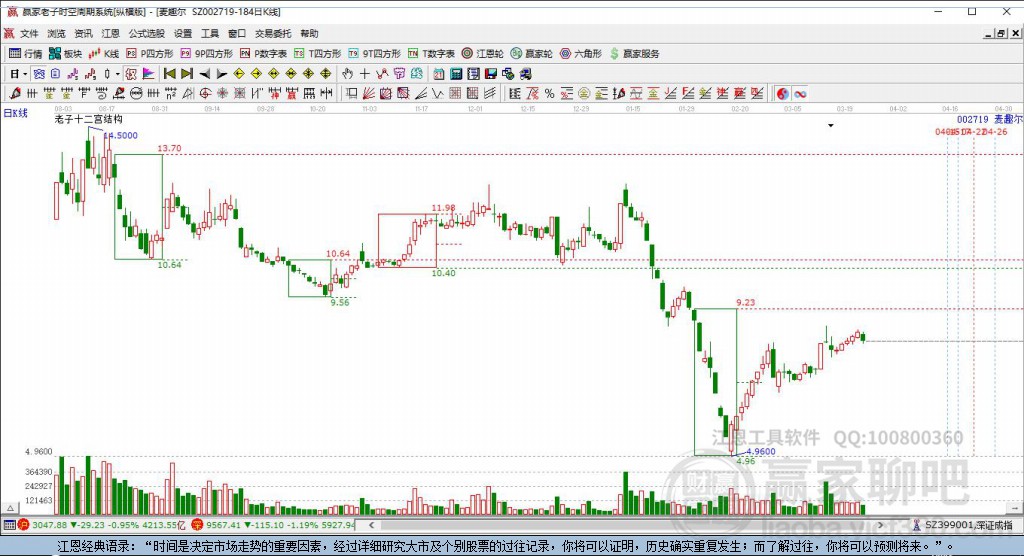
Task: Expand the candlestick style dropdown arrow
Action: click(118, 74)
